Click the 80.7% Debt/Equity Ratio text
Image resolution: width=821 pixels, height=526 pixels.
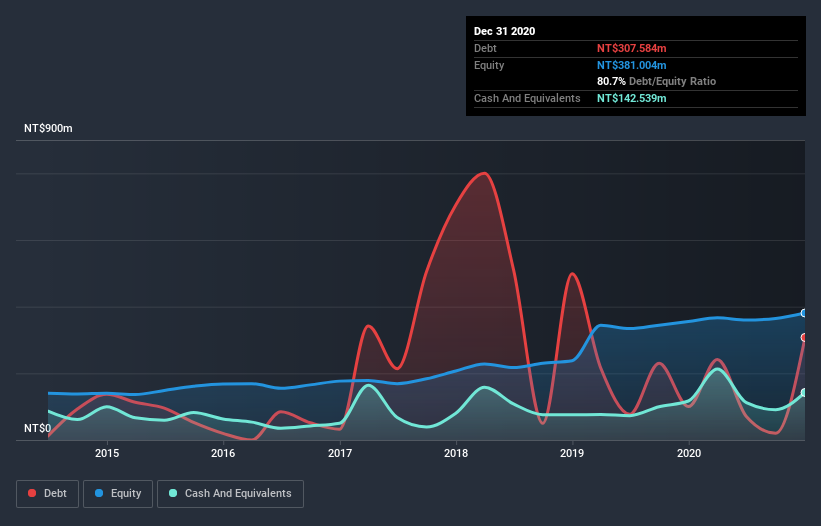657,81
